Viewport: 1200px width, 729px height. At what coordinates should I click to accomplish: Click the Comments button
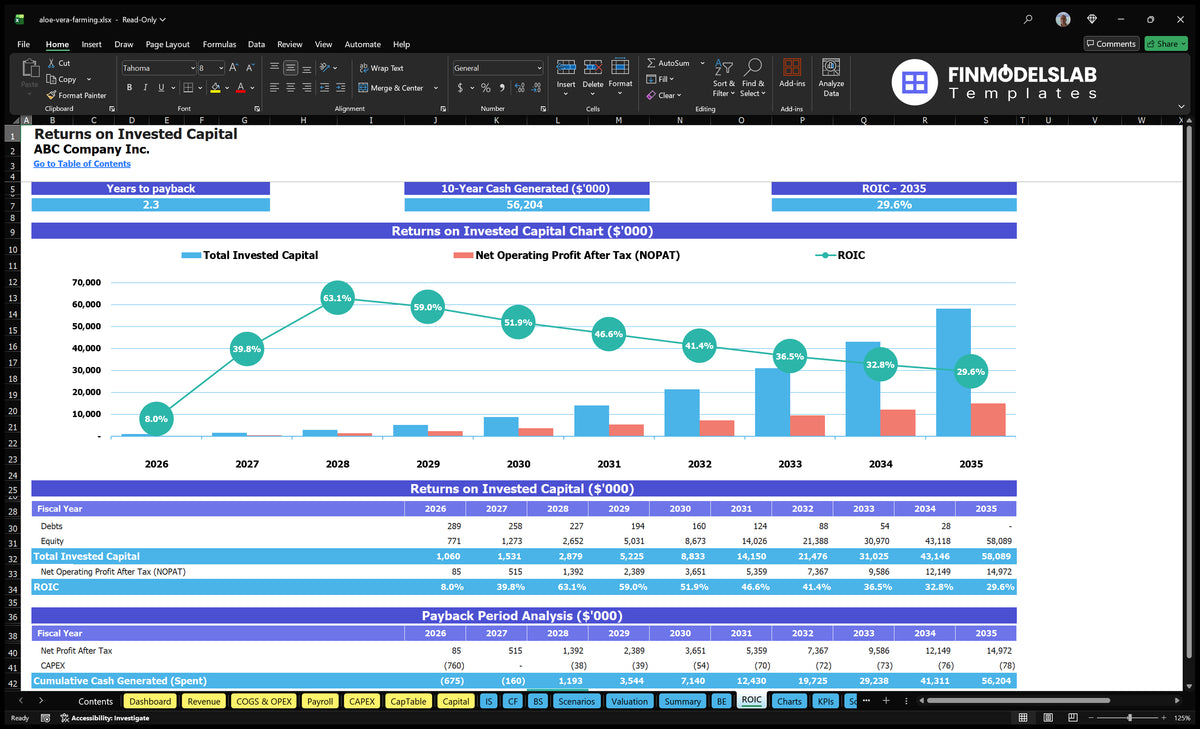(1111, 44)
